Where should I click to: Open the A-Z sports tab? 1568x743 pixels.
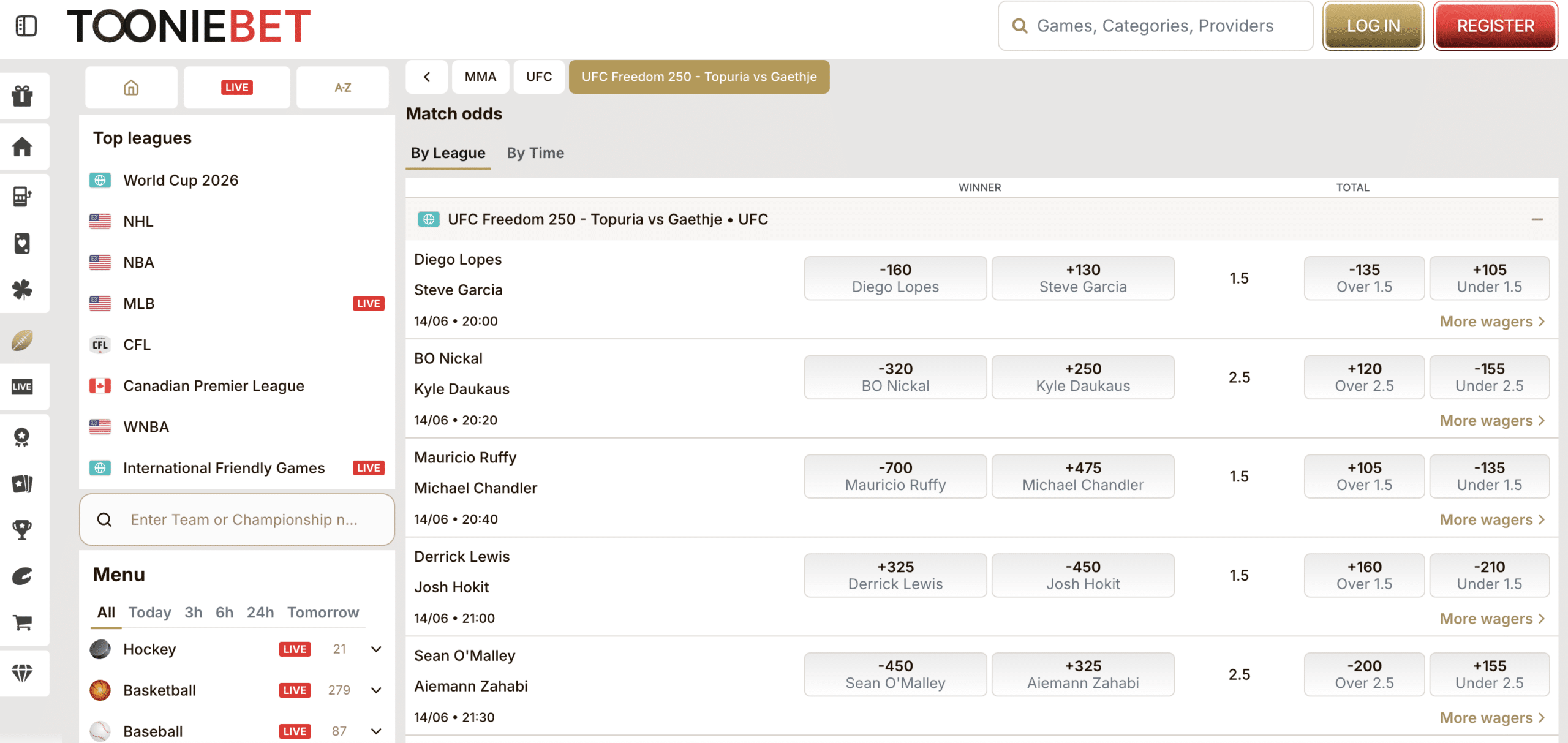click(x=343, y=88)
